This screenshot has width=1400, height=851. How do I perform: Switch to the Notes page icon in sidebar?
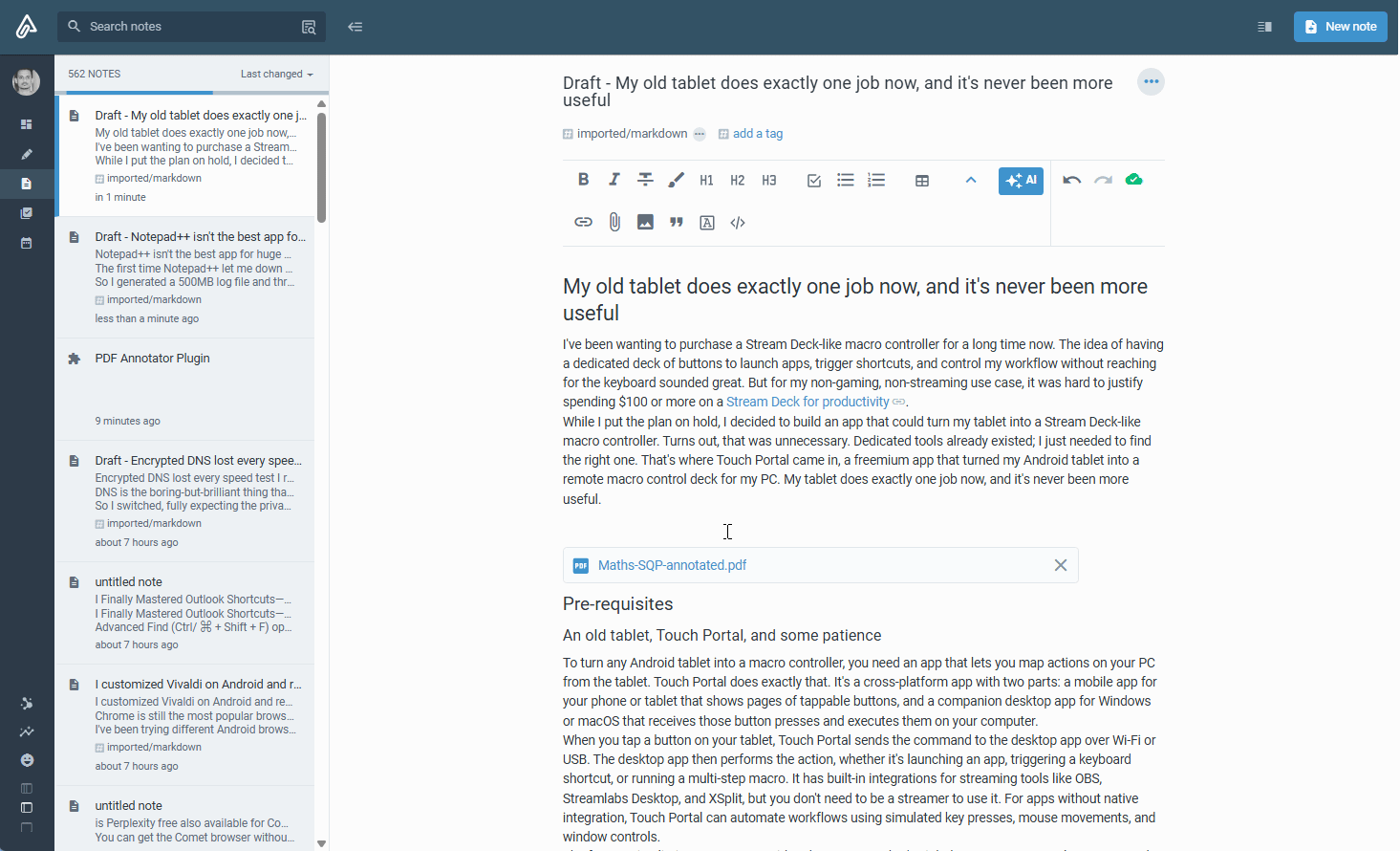click(x=27, y=184)
